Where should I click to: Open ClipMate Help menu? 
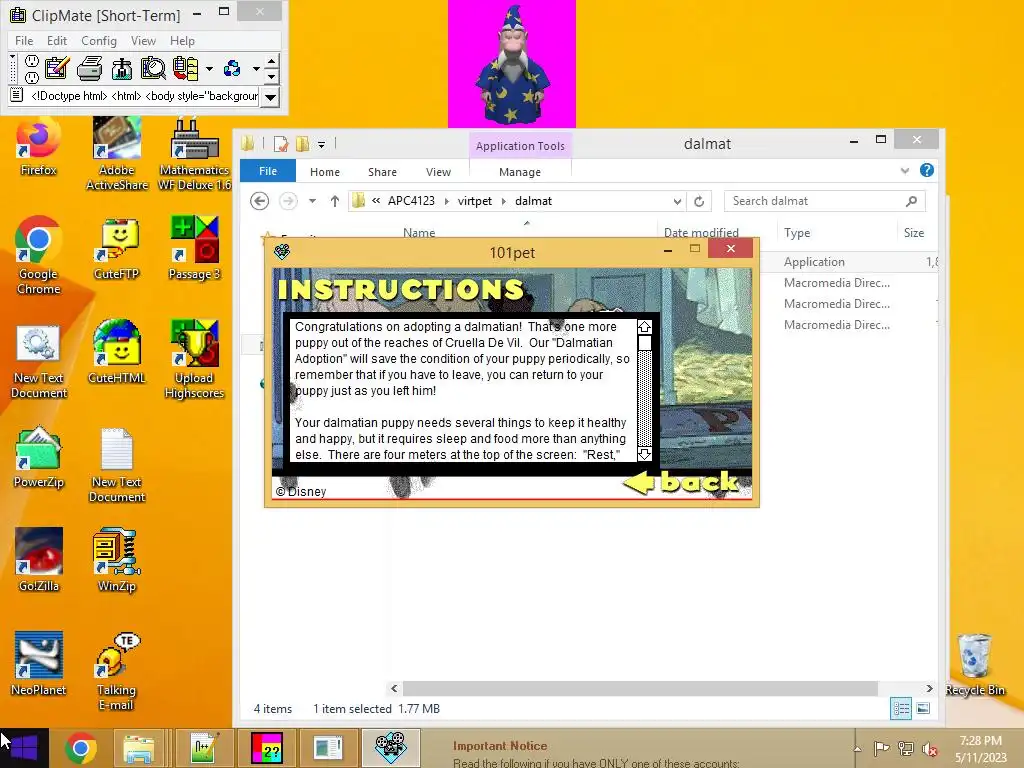[182, 40]
